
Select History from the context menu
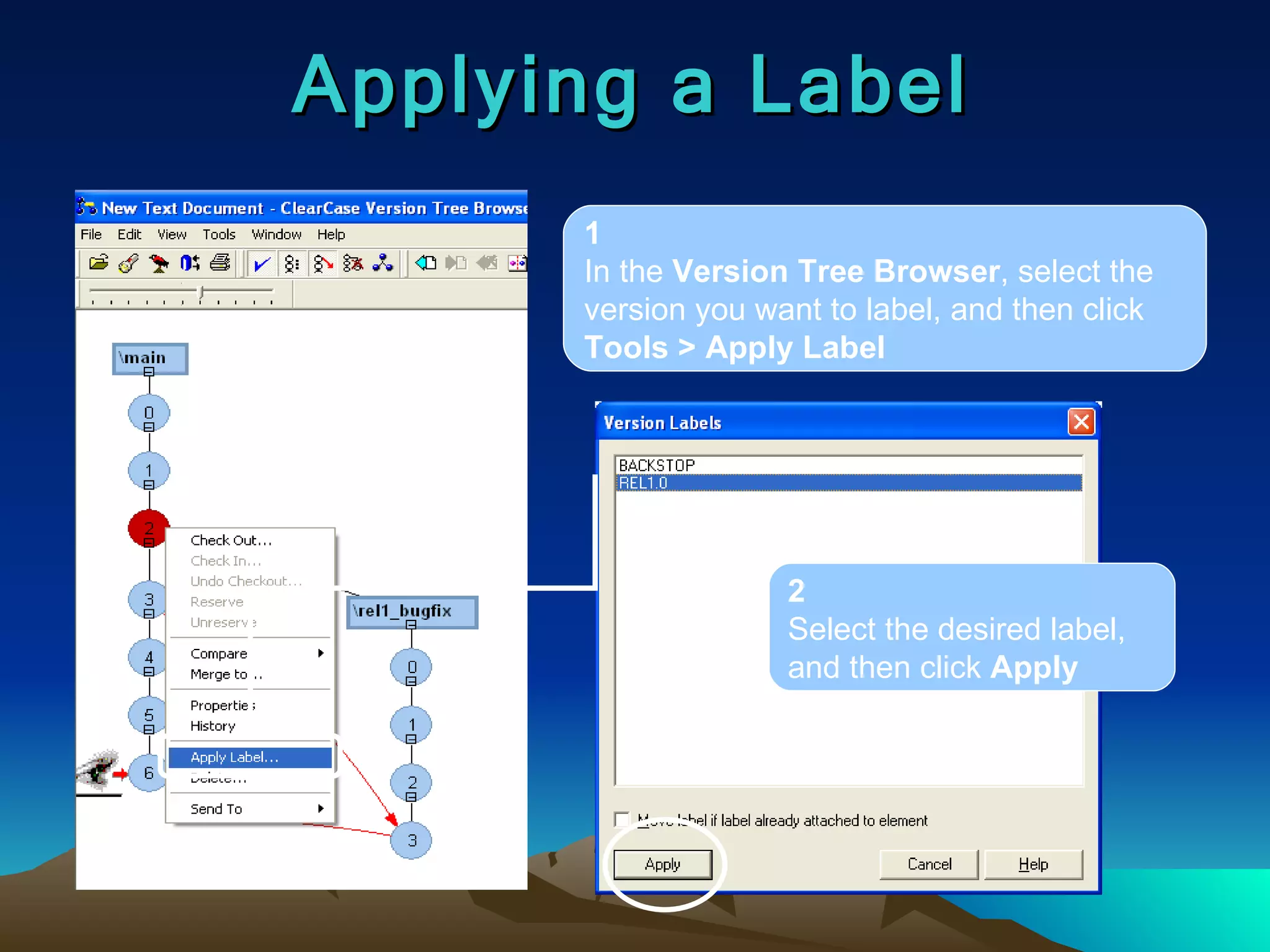coord(251,726)
